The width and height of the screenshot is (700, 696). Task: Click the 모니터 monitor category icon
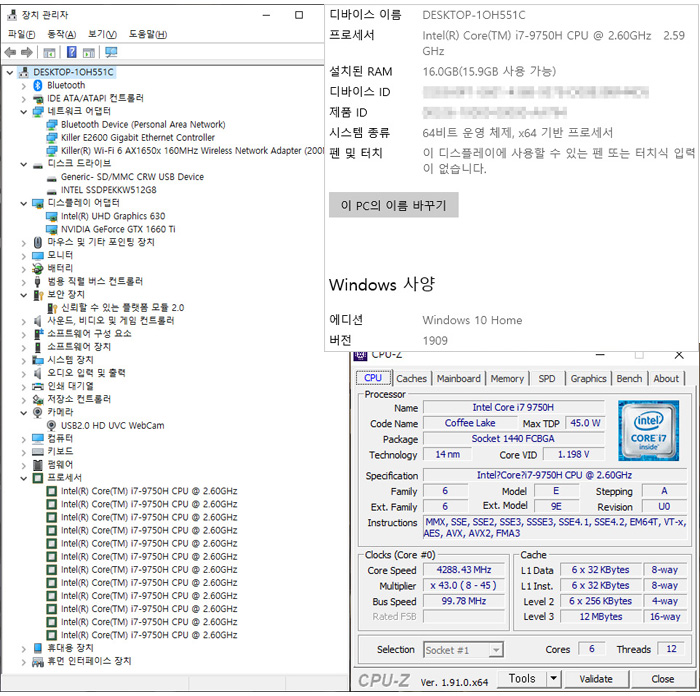tap(38, 255)
